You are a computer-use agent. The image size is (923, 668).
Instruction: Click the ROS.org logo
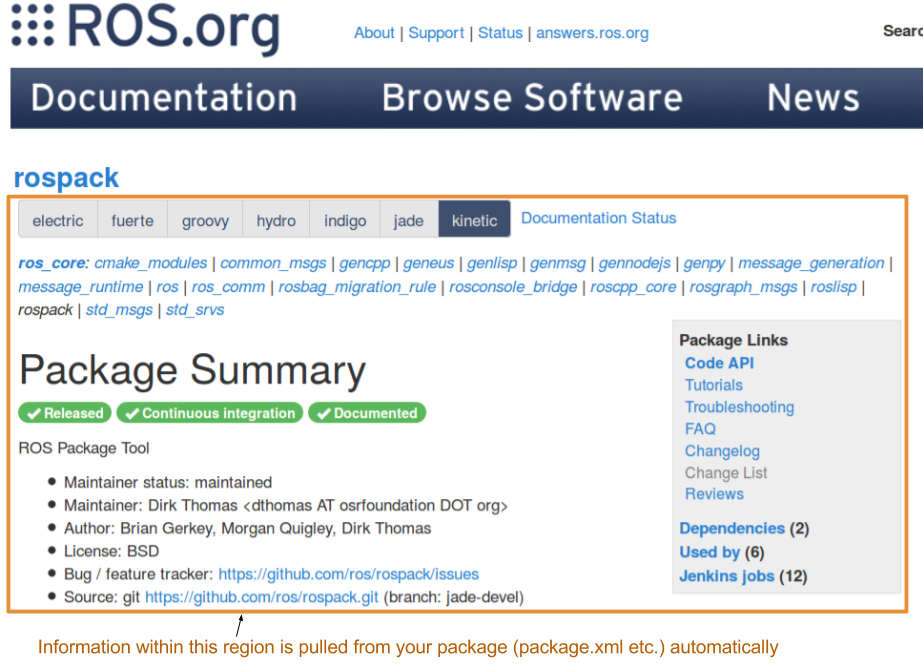tap(146, 29)
